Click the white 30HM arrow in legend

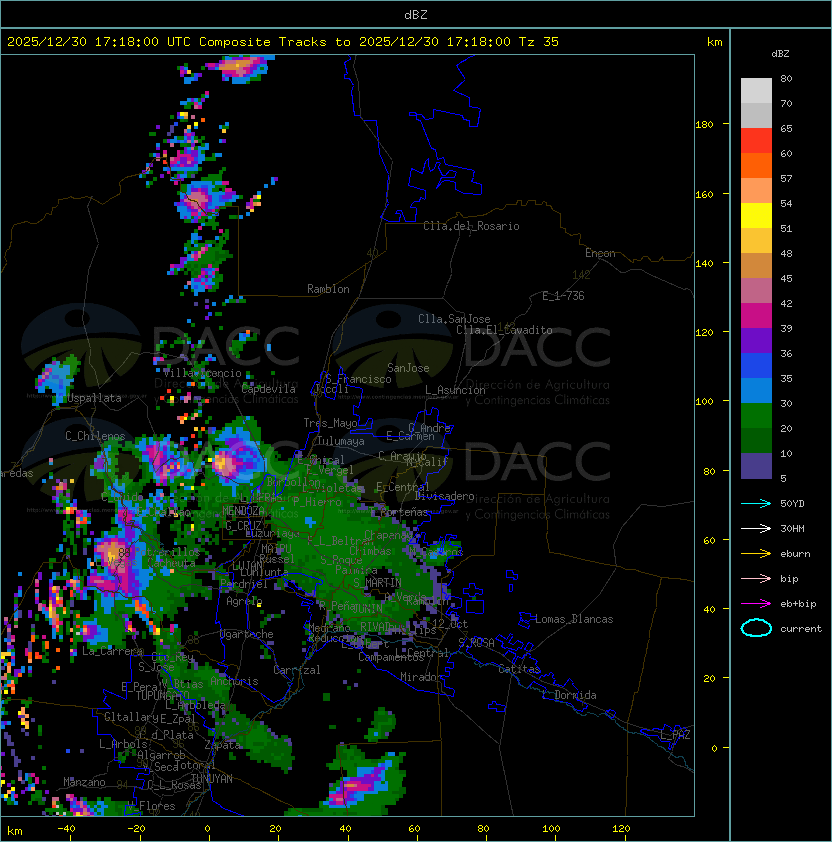tap(756, 528)
